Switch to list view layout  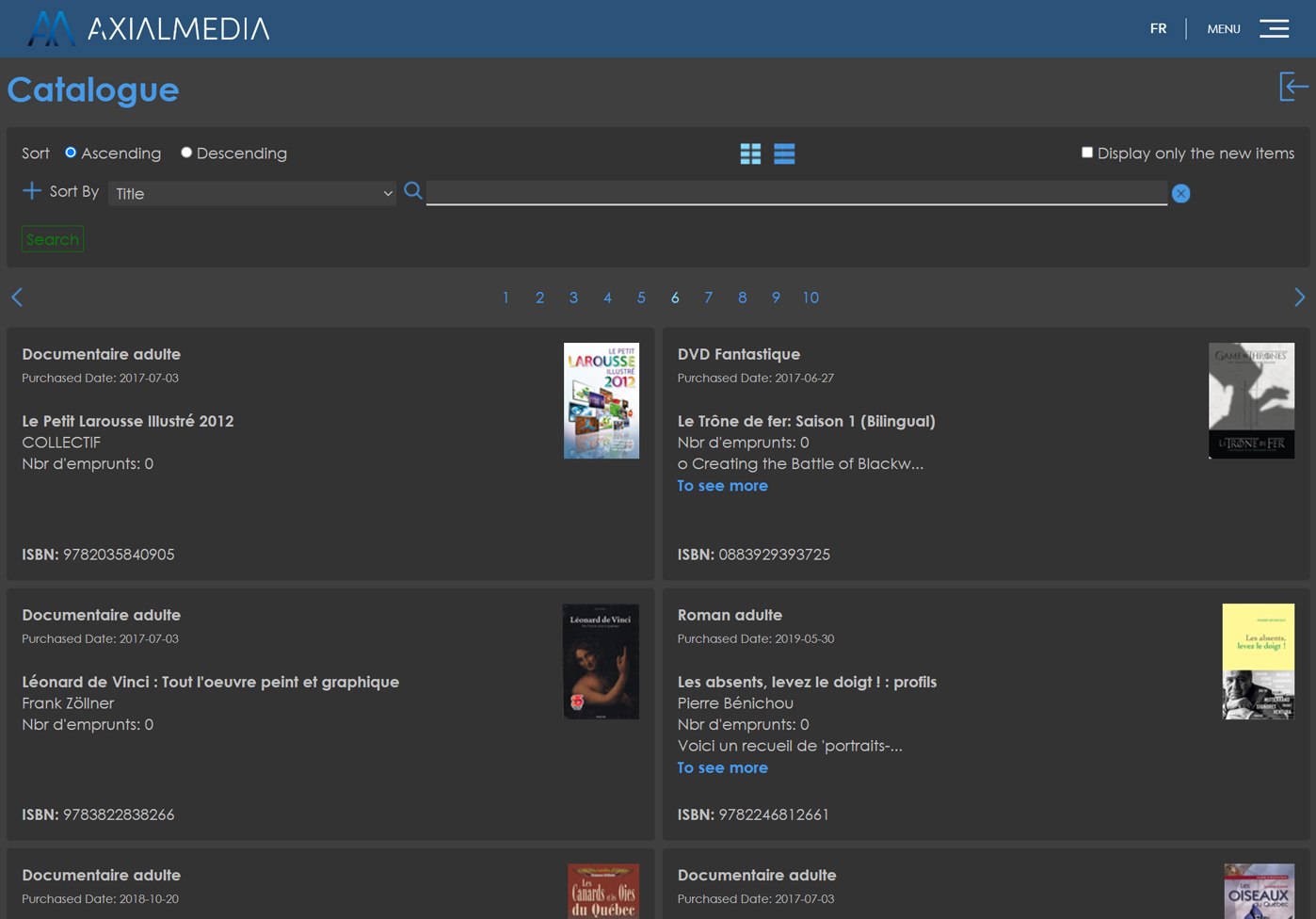tap(784, 153)
